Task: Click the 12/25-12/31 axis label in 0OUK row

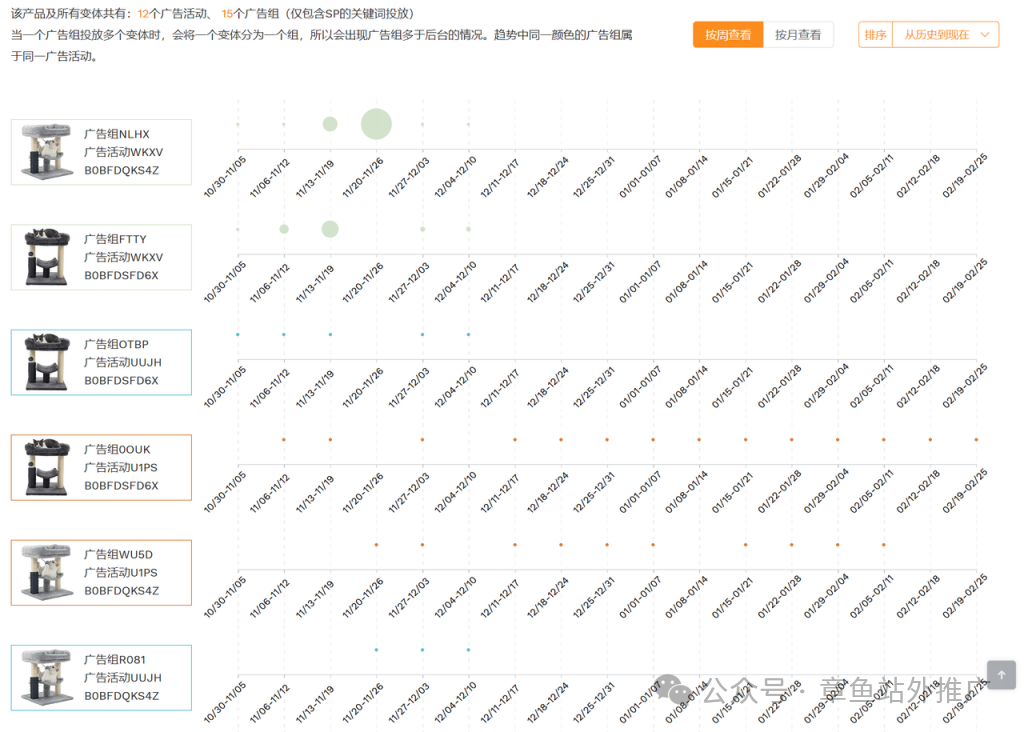Action: pos(594,492)
